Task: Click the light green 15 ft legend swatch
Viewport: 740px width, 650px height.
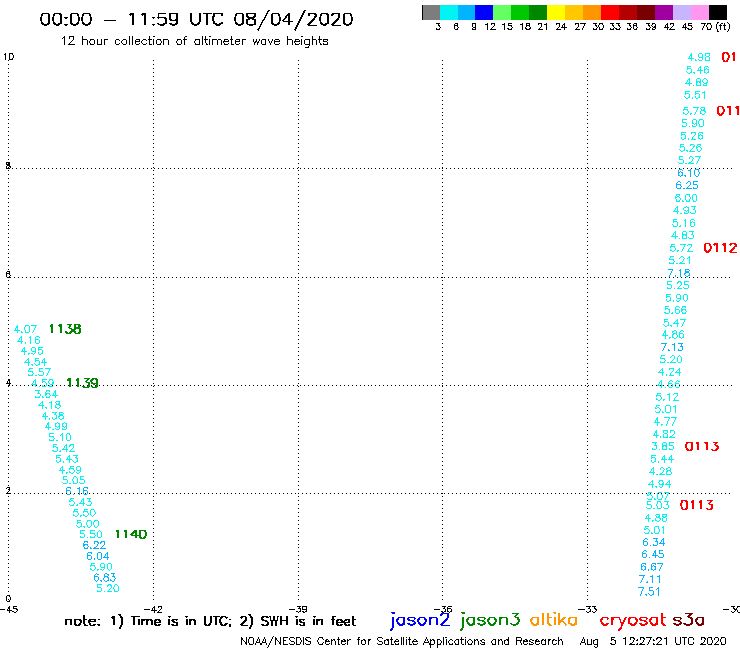Action: 502,12
